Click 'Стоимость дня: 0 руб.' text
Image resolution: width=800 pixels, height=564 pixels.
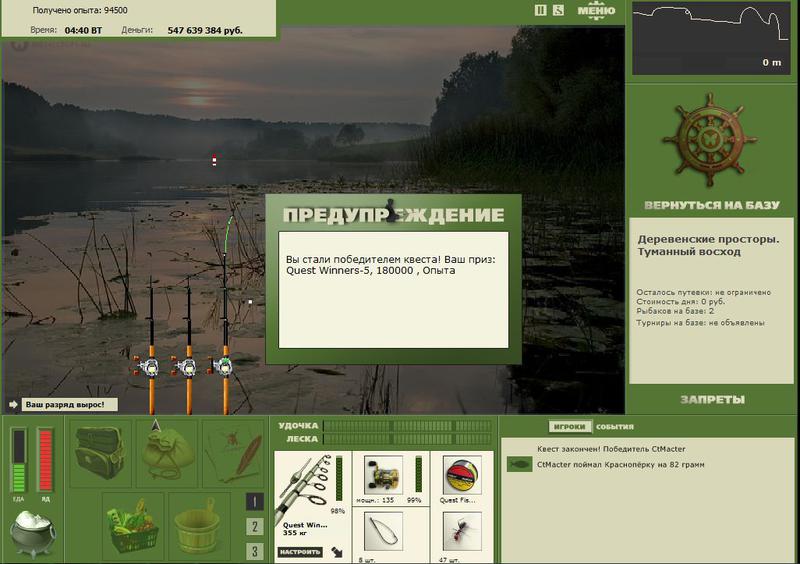(681, 302)
